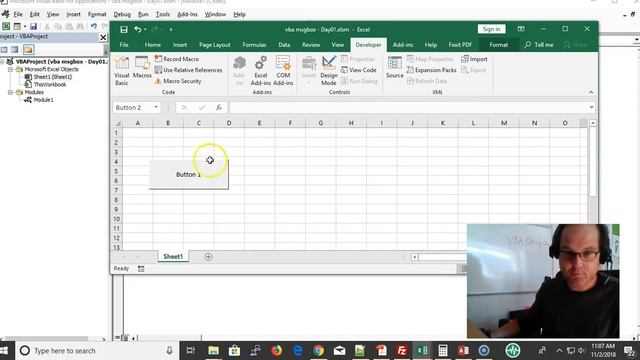Click macro recording icon in status bar

click(x=141, y=269)
